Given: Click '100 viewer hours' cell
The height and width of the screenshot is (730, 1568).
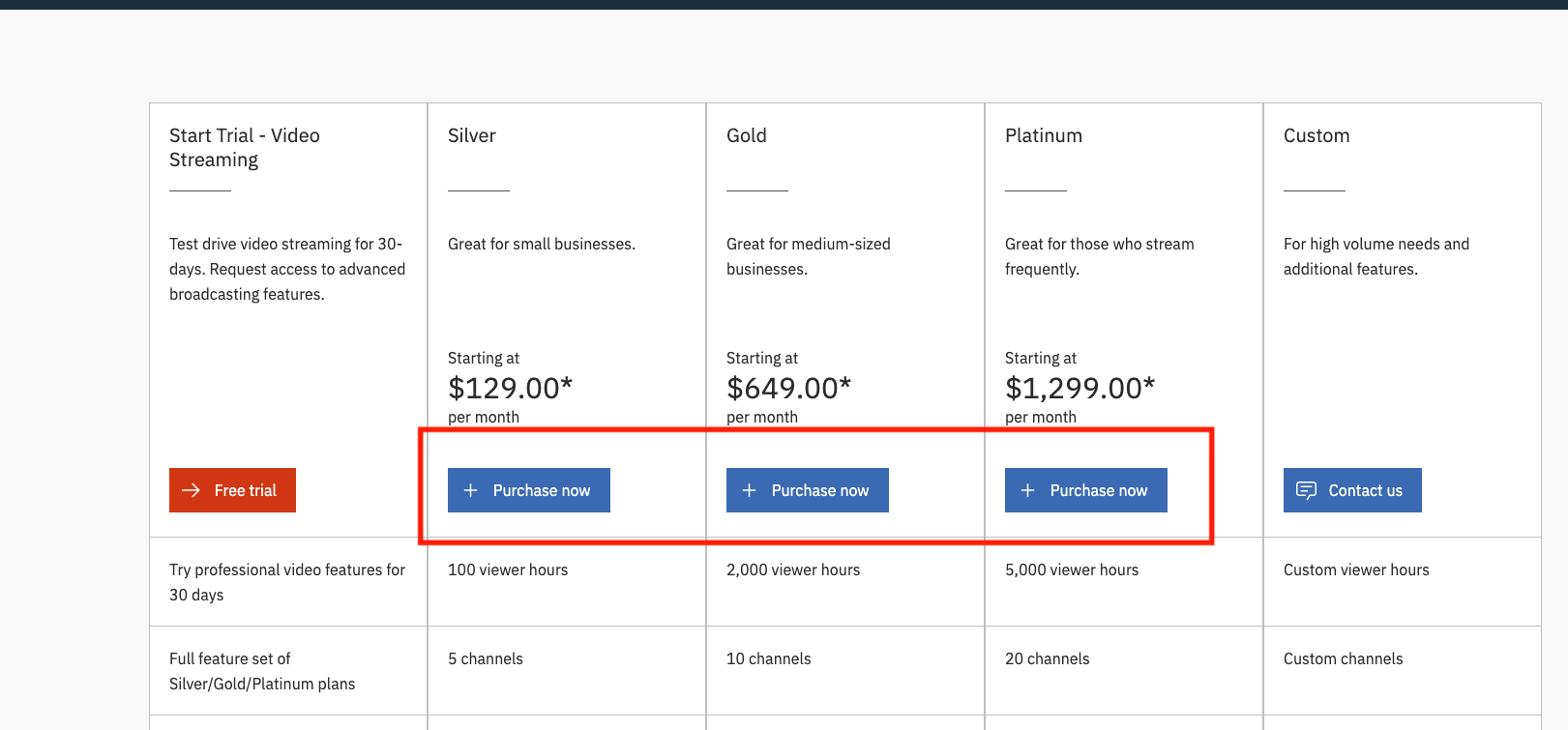Looking at the screenshot, I should point(567,581).
